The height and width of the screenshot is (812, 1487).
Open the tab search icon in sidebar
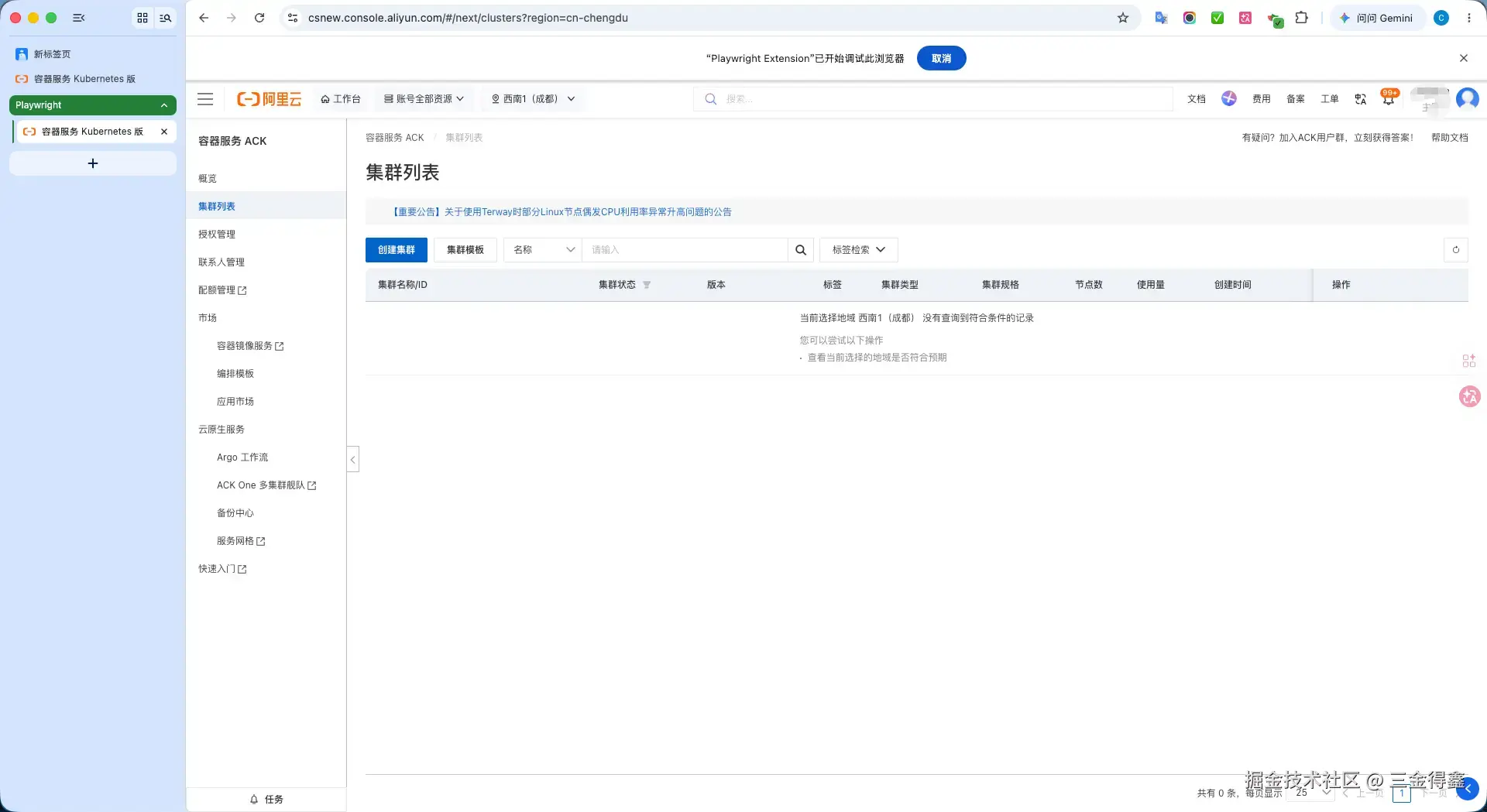click(166, 18)
